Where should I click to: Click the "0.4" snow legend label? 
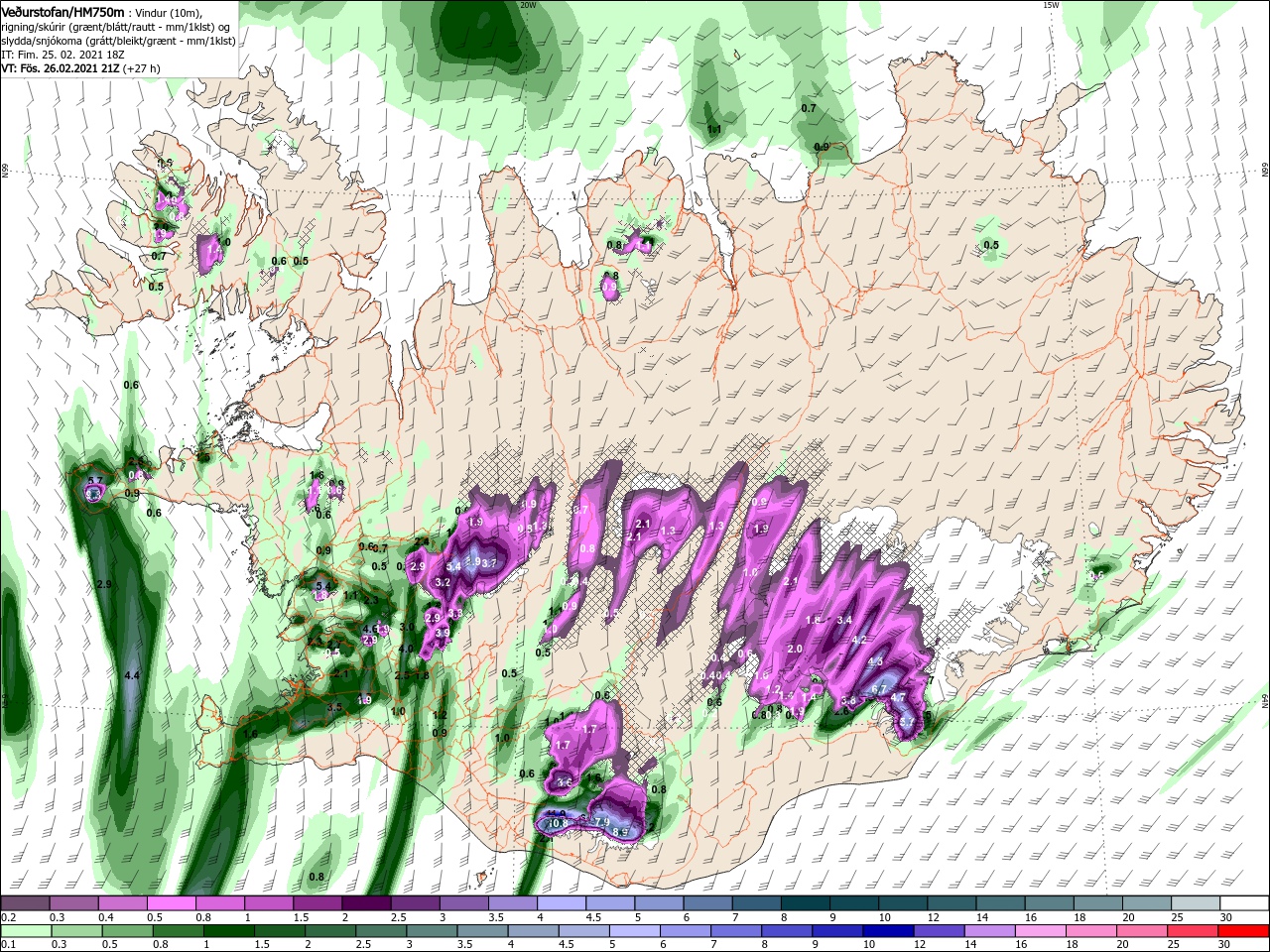(x=105, y=917)
